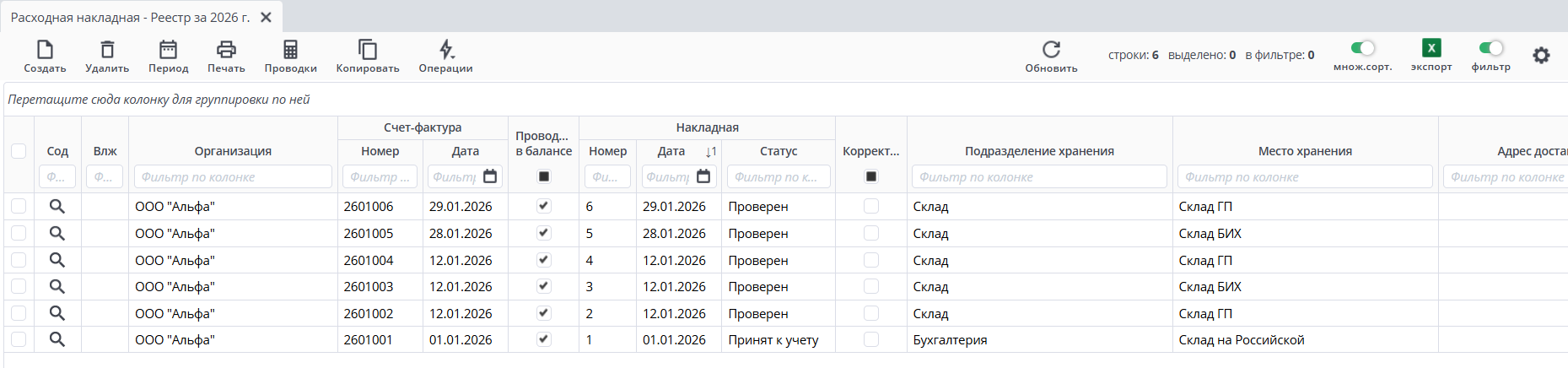Open magnifier for invoice 2601006 row
The width and height of the screenshot is (1568, 368).
click(x=57, y=207)
